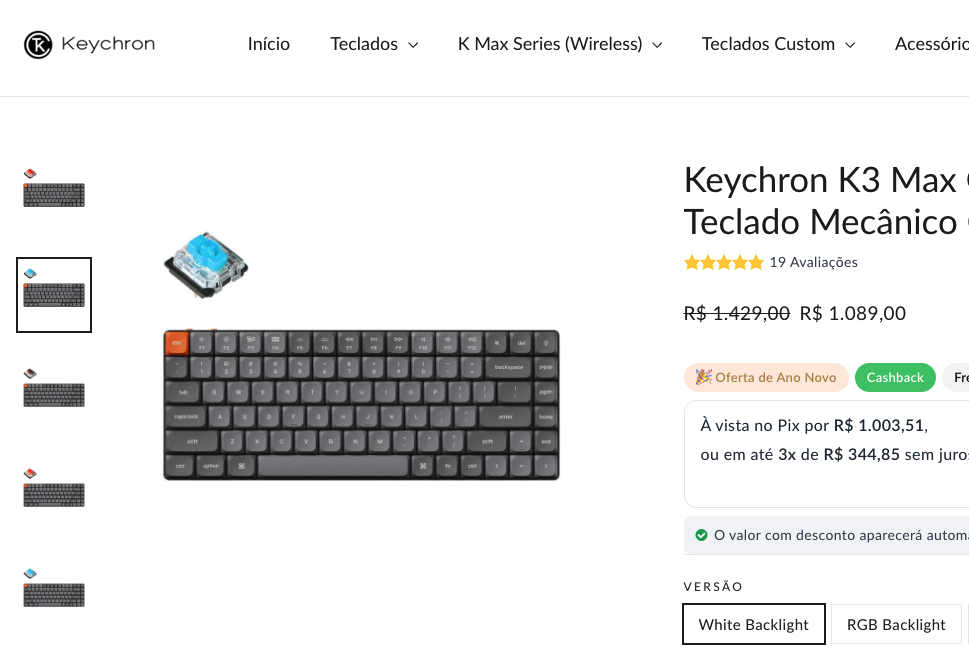Click the large keyboard product photo
Viewport: 969px width, 666px height.
coord(361,404)
